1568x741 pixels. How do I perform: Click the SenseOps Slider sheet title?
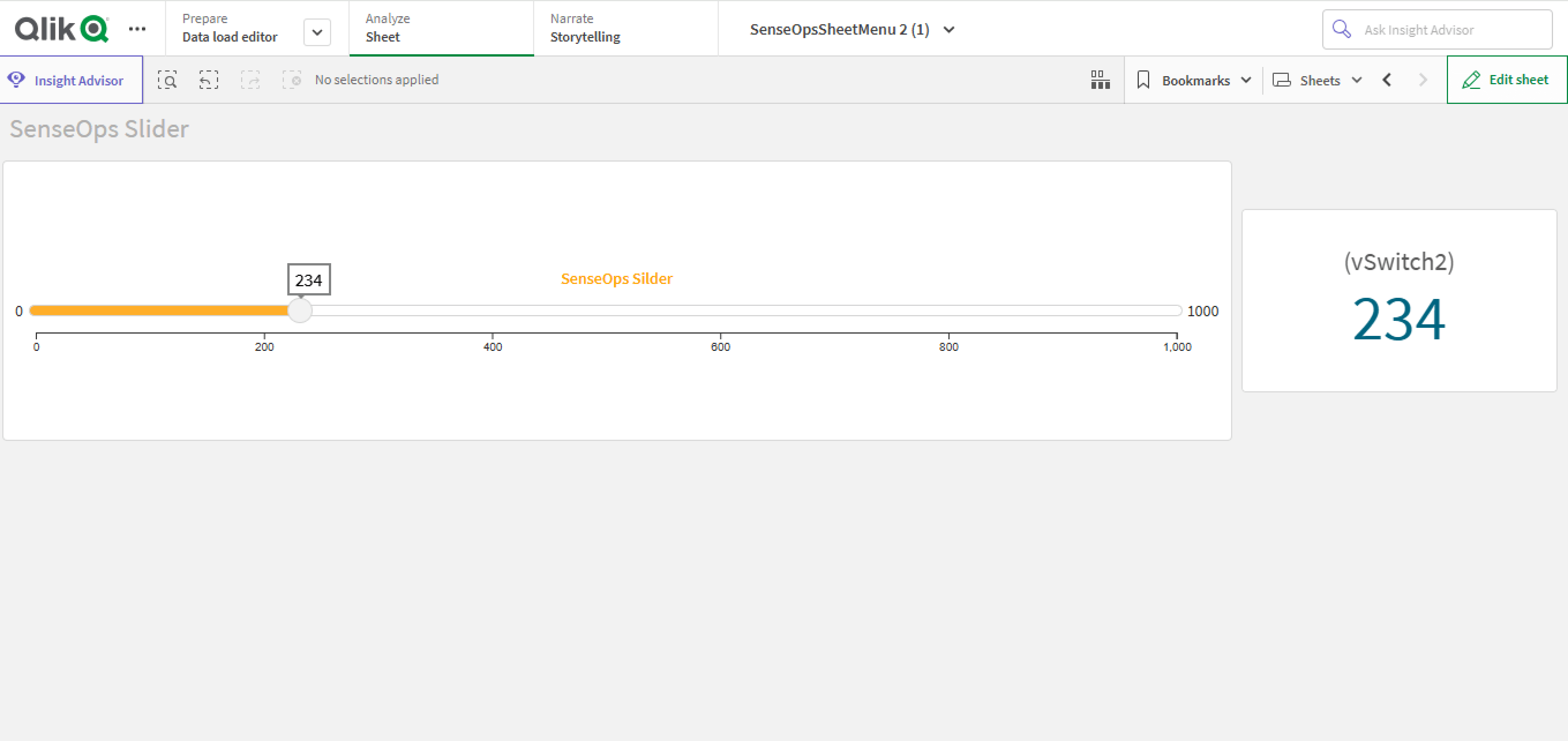point(99,129)
